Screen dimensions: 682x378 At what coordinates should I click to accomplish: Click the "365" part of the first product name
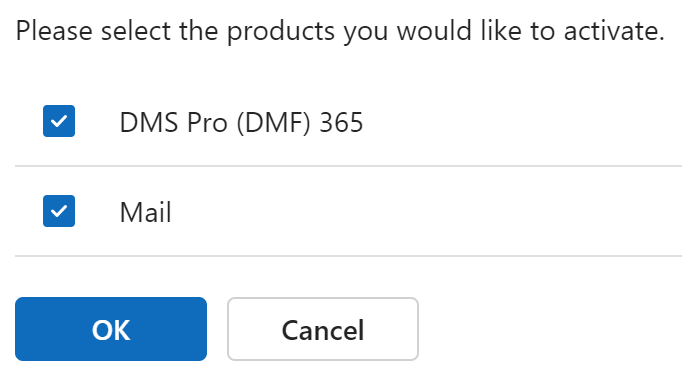pos(341,122)
